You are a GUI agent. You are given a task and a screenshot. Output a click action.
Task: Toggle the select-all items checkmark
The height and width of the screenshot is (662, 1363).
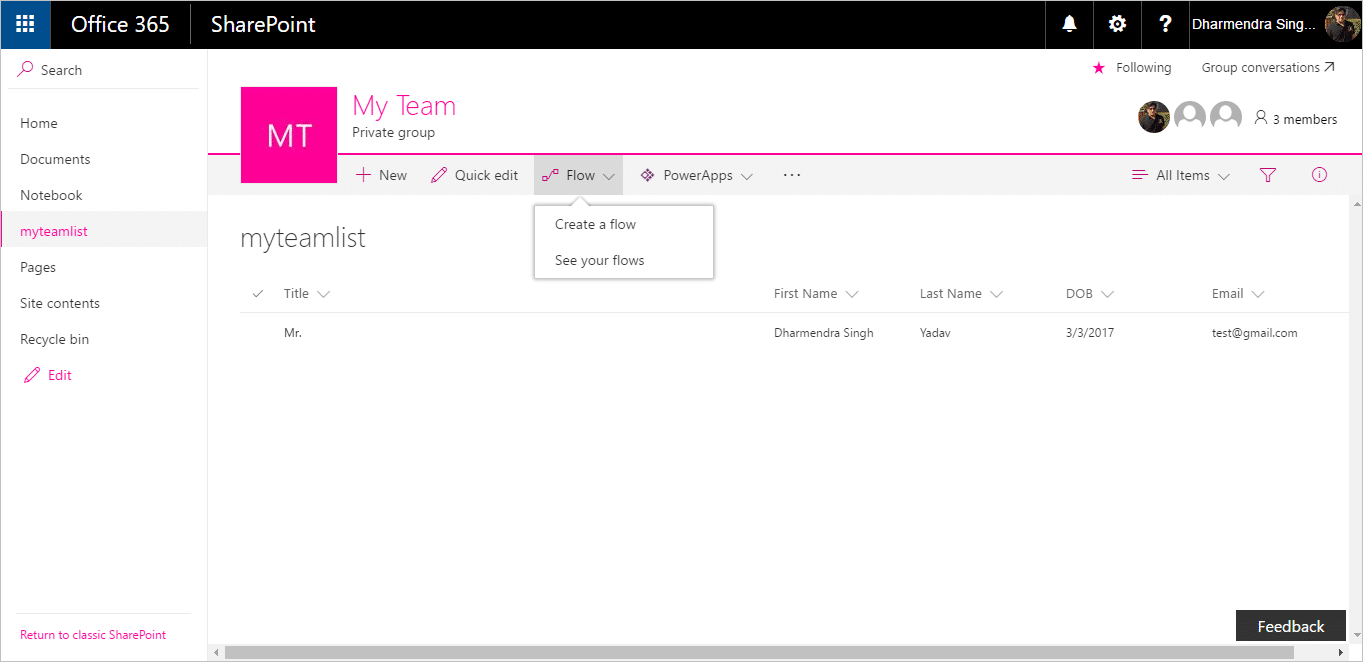(x=258, y=294)
